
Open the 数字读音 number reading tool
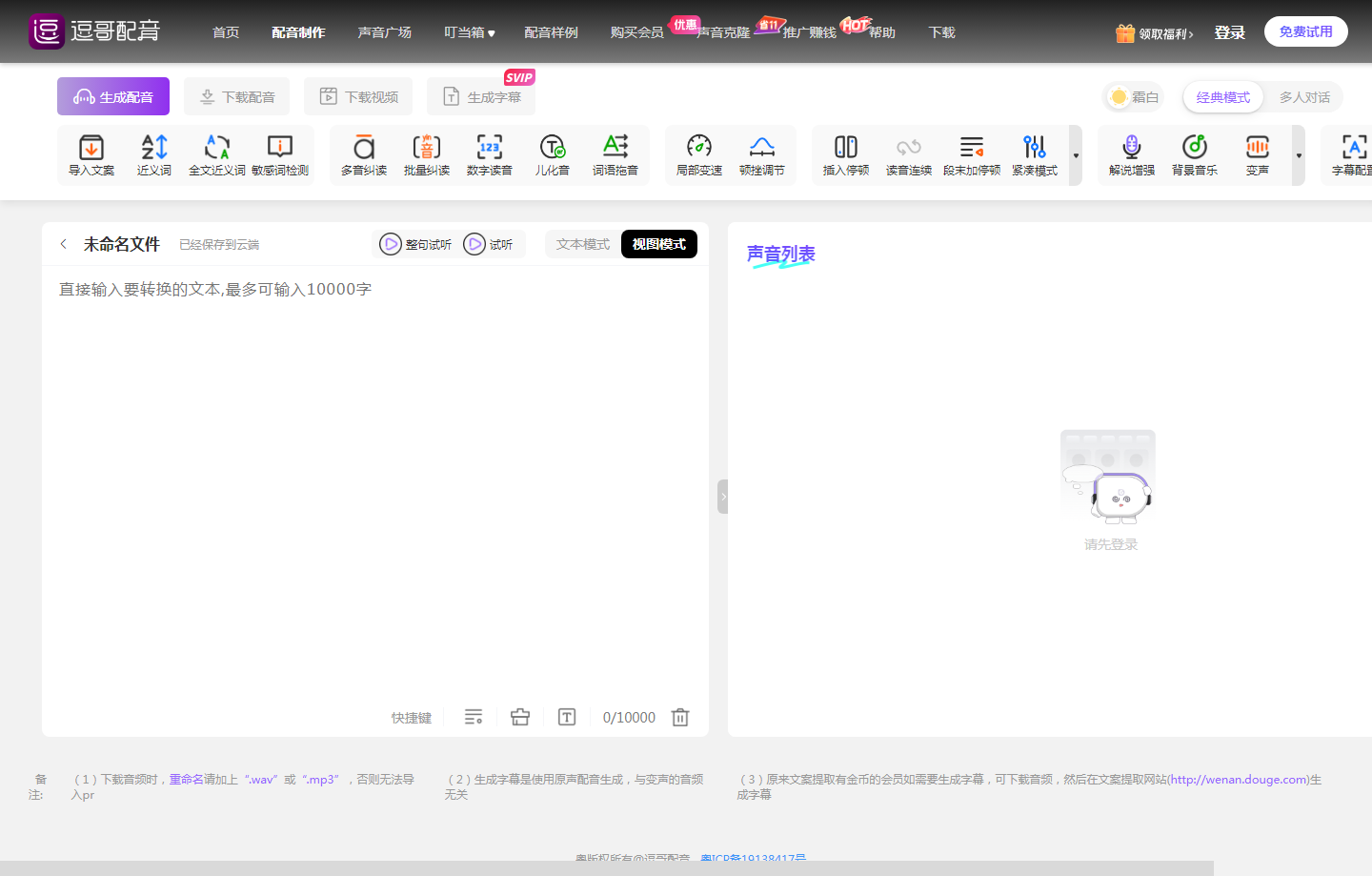[489, 154]
